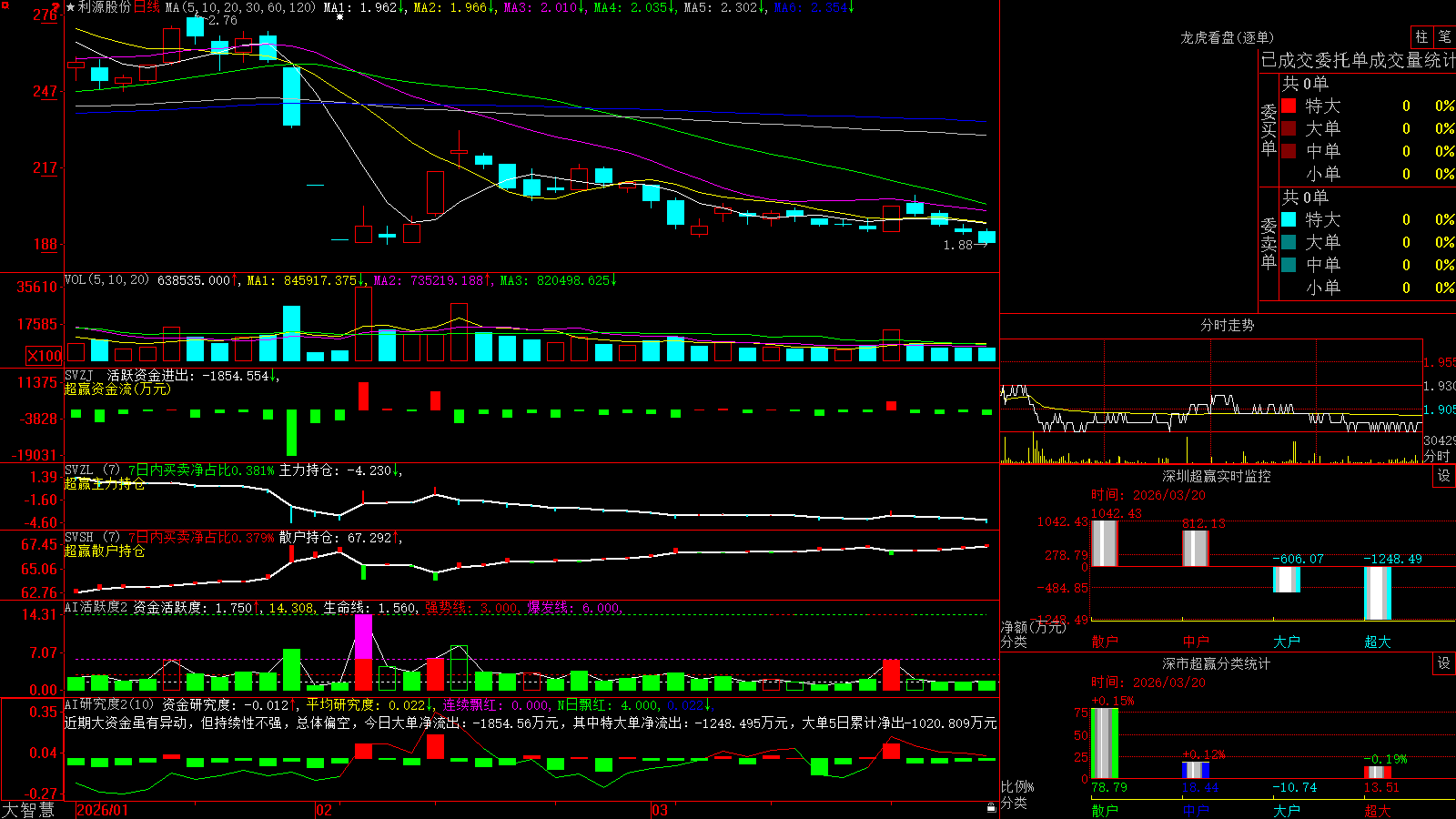This screenshot has width=1456, height=819.
Task: Click the 超赢资金流(万元) label
Action: [117, 389]
